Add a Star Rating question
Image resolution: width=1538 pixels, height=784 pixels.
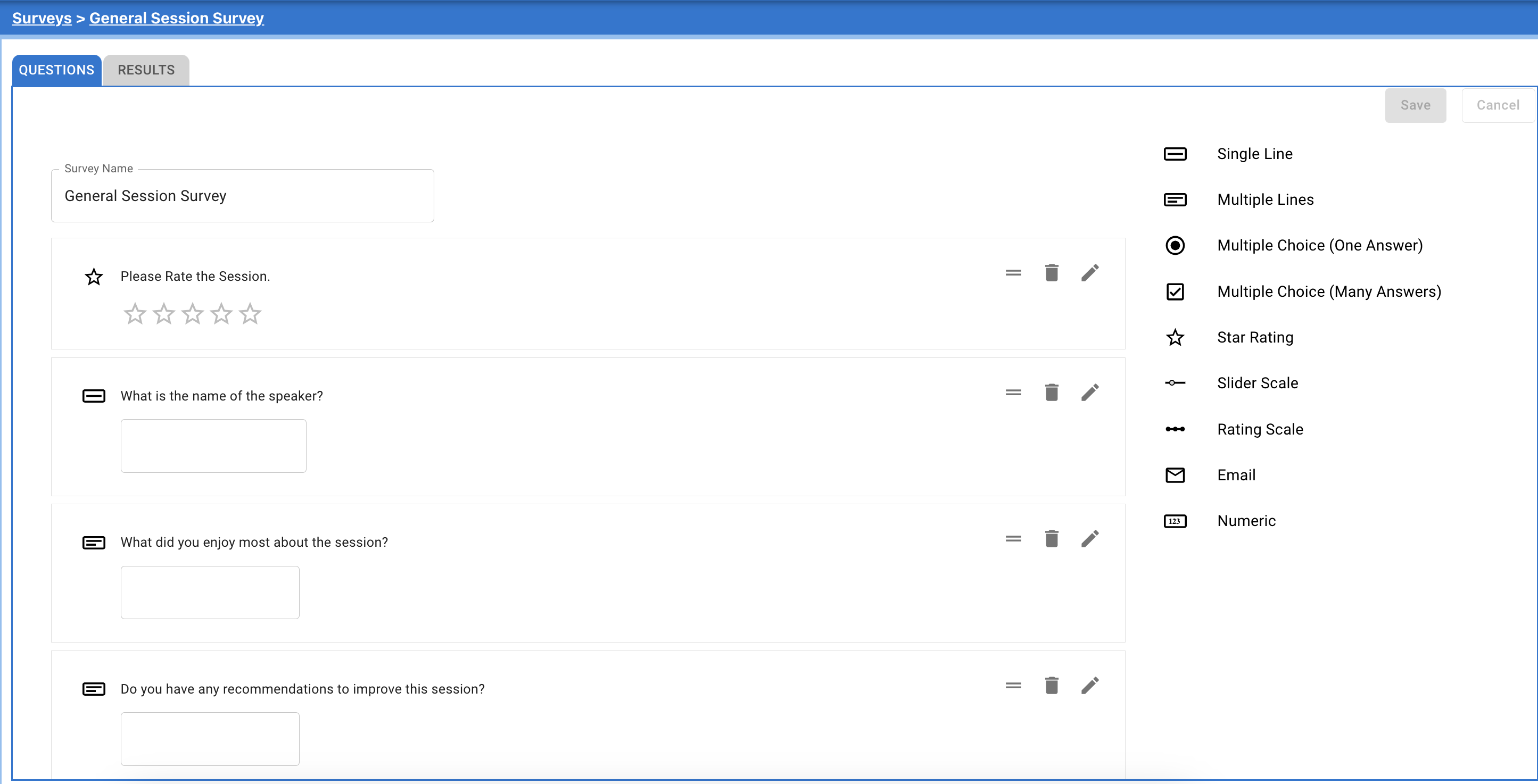(x=1255, y=337)
